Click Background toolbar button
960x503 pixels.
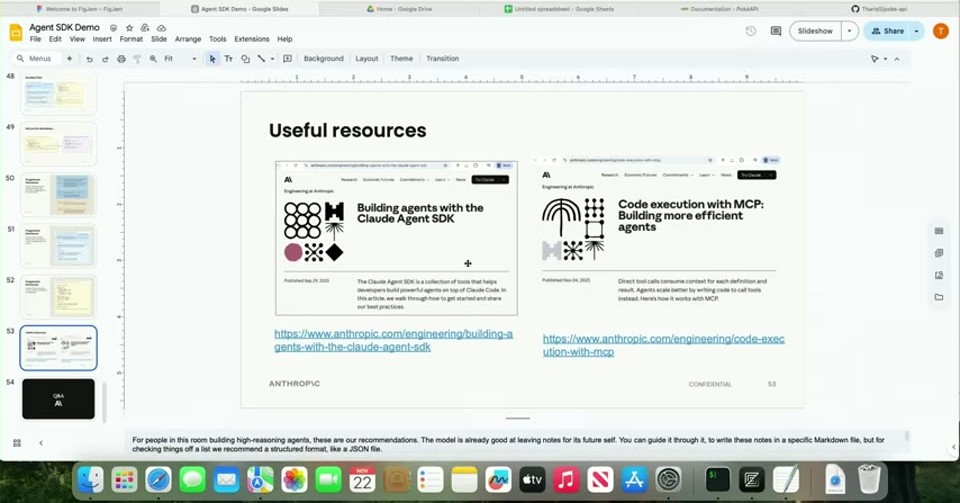click(x=323, y=59)
